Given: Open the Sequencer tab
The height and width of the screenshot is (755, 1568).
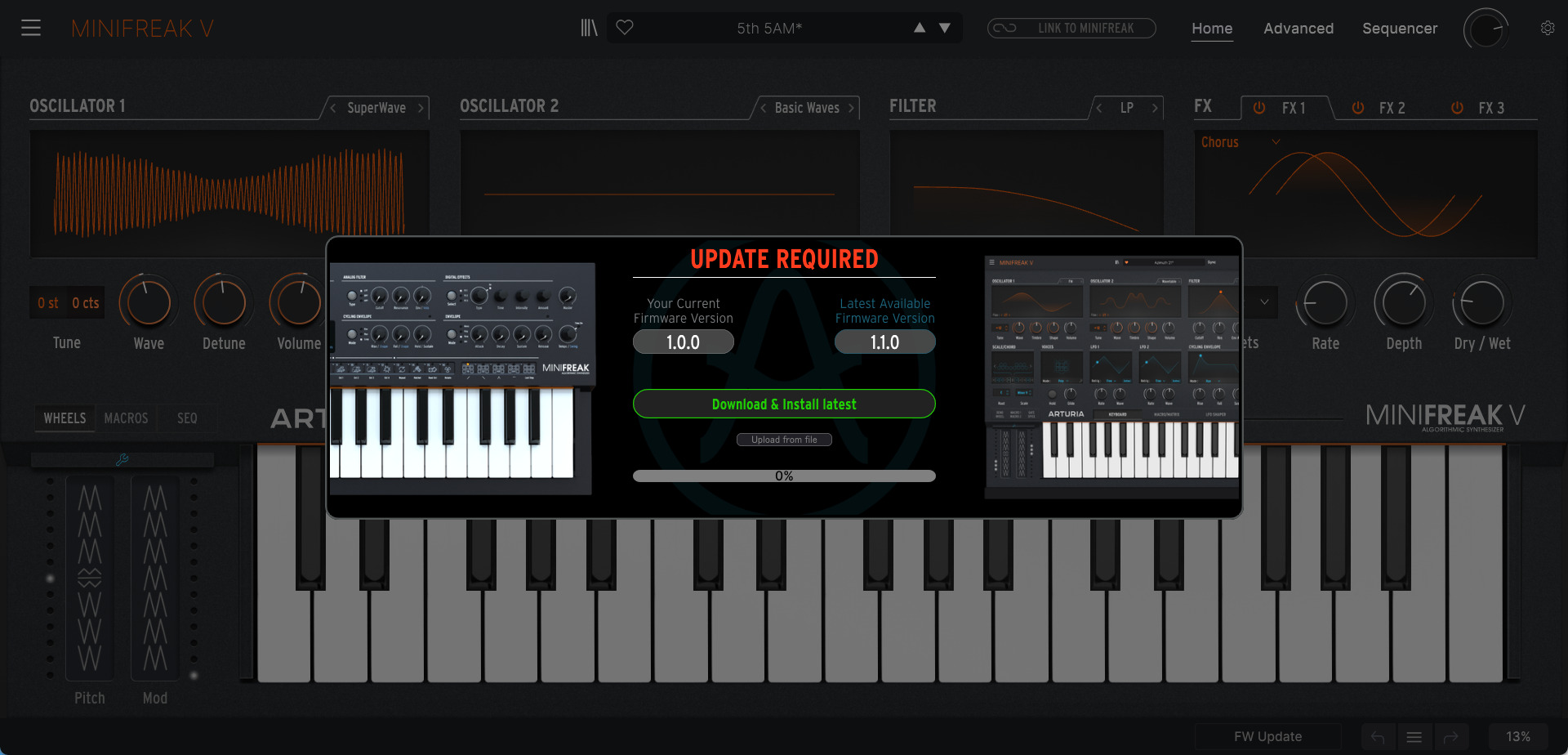Looking at the screenshot, I should coord(1400,29).
